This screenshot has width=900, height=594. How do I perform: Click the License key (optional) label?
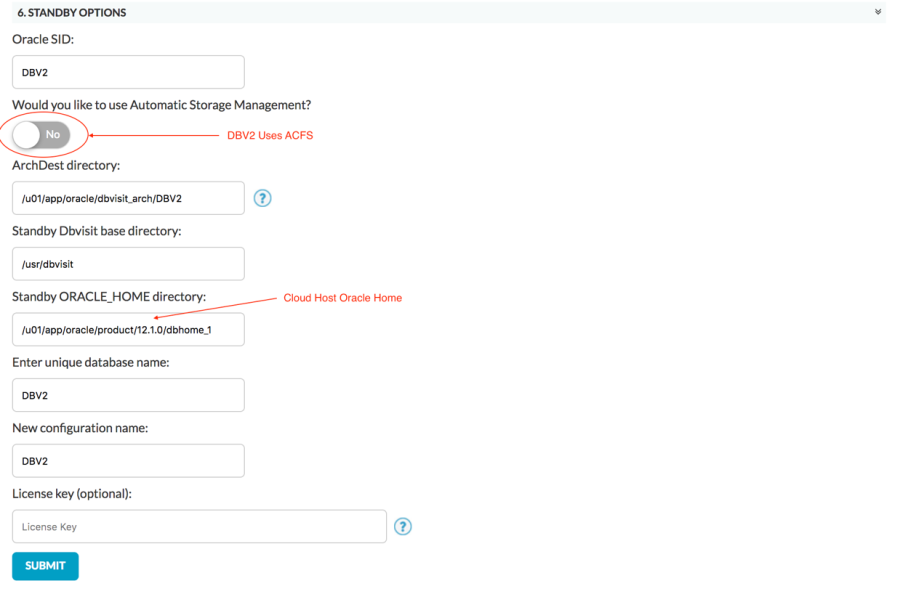point(72,494)
